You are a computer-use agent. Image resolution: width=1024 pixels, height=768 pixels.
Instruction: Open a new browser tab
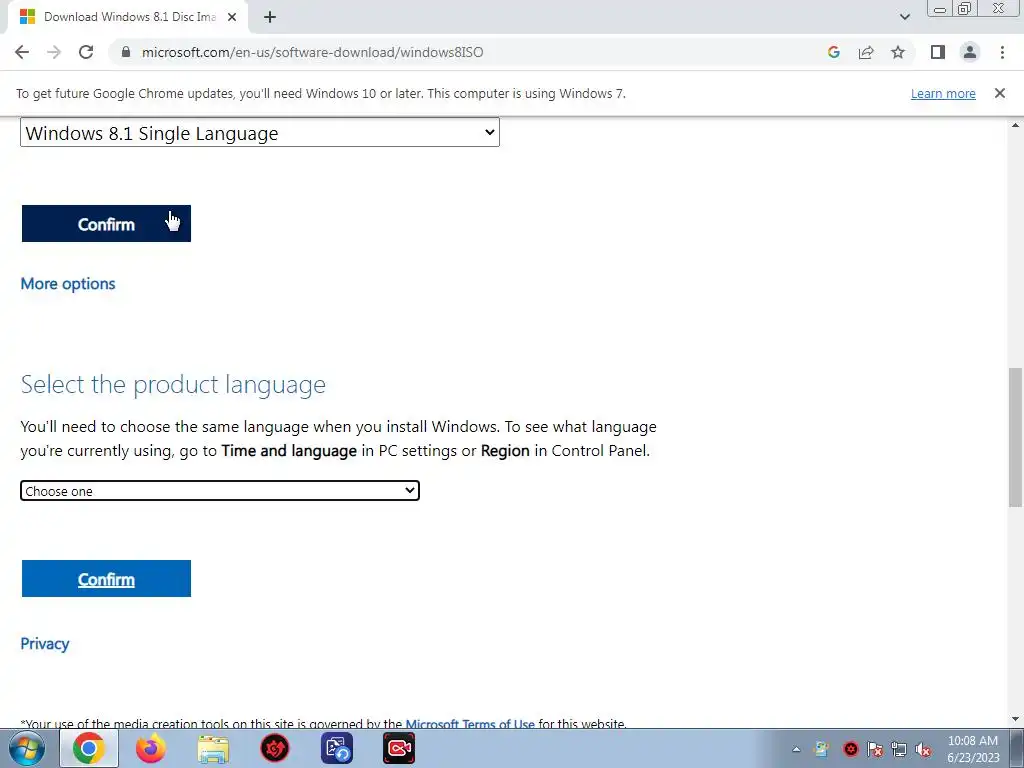[270, 17]
